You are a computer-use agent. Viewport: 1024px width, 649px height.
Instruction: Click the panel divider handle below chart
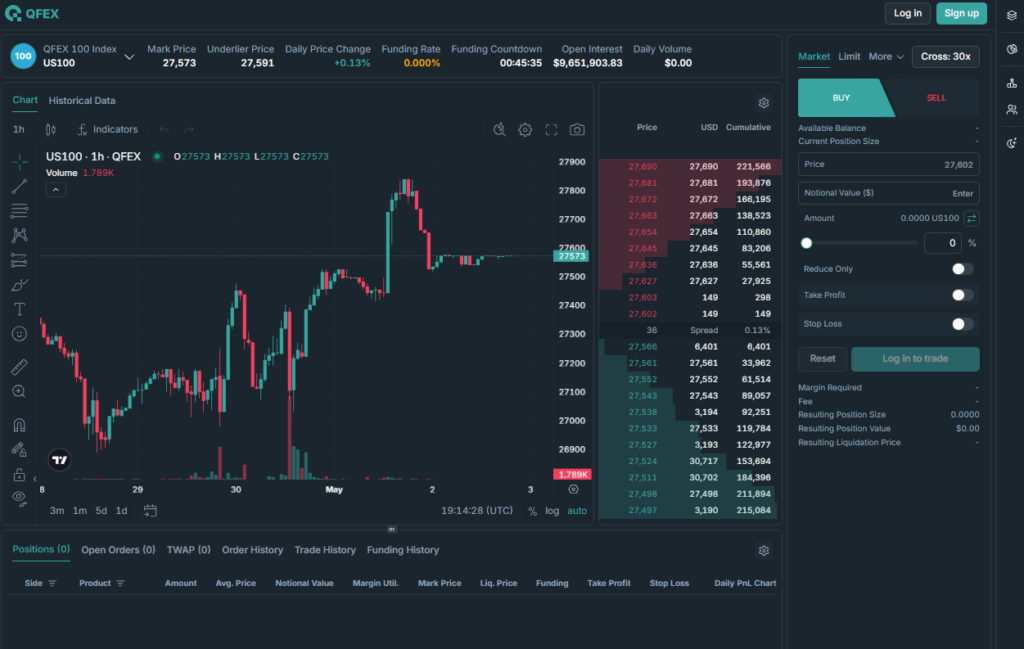point(392,530)
